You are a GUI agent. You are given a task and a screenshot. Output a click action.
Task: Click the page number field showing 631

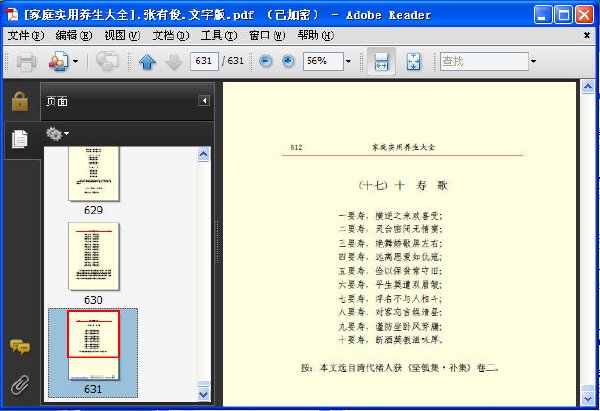pyautogui.click(x=204, y=61)
